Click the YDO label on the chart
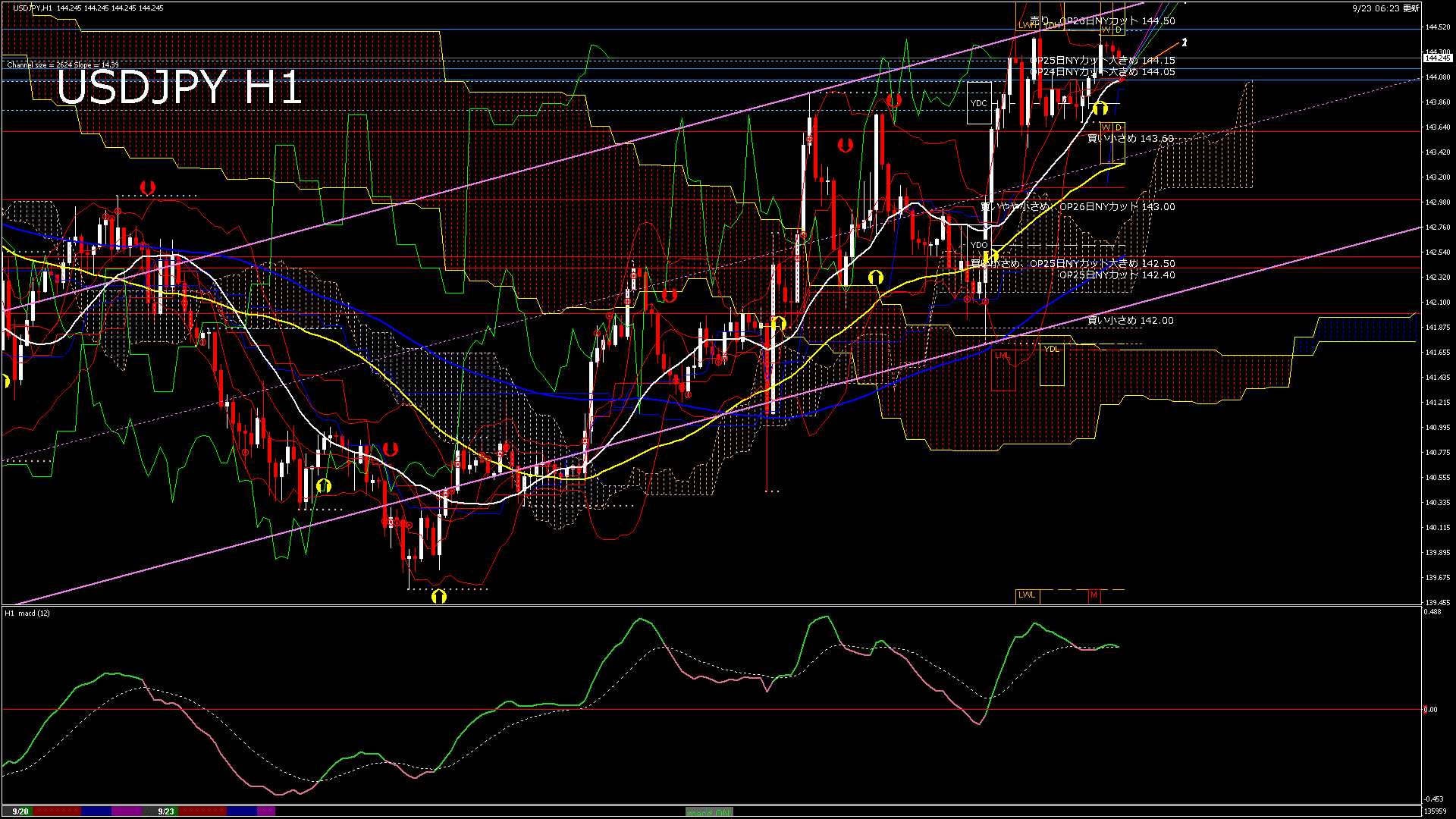Viewport: 1456px width, 819px height. 979,245
